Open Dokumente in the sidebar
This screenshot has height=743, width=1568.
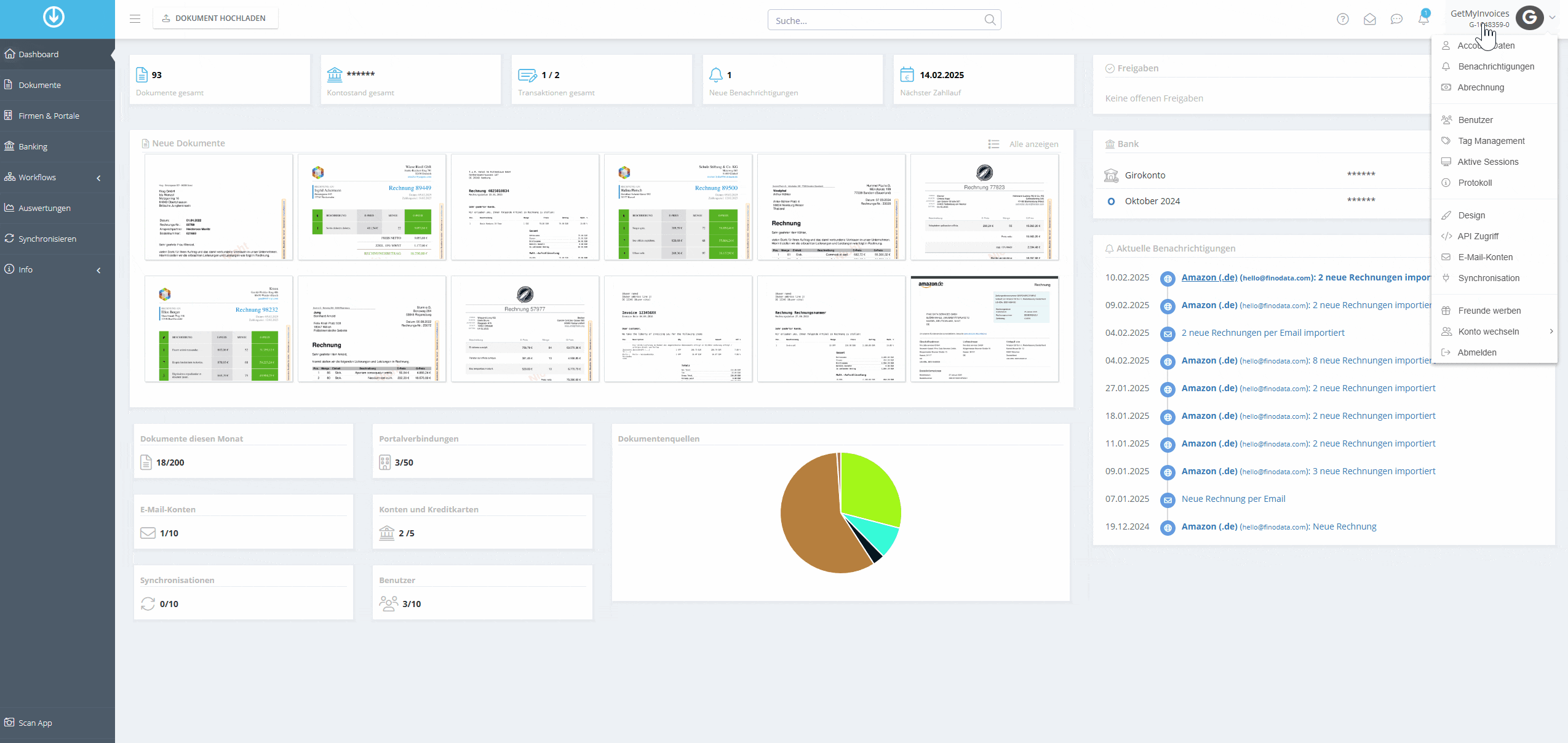coord(57,85)
